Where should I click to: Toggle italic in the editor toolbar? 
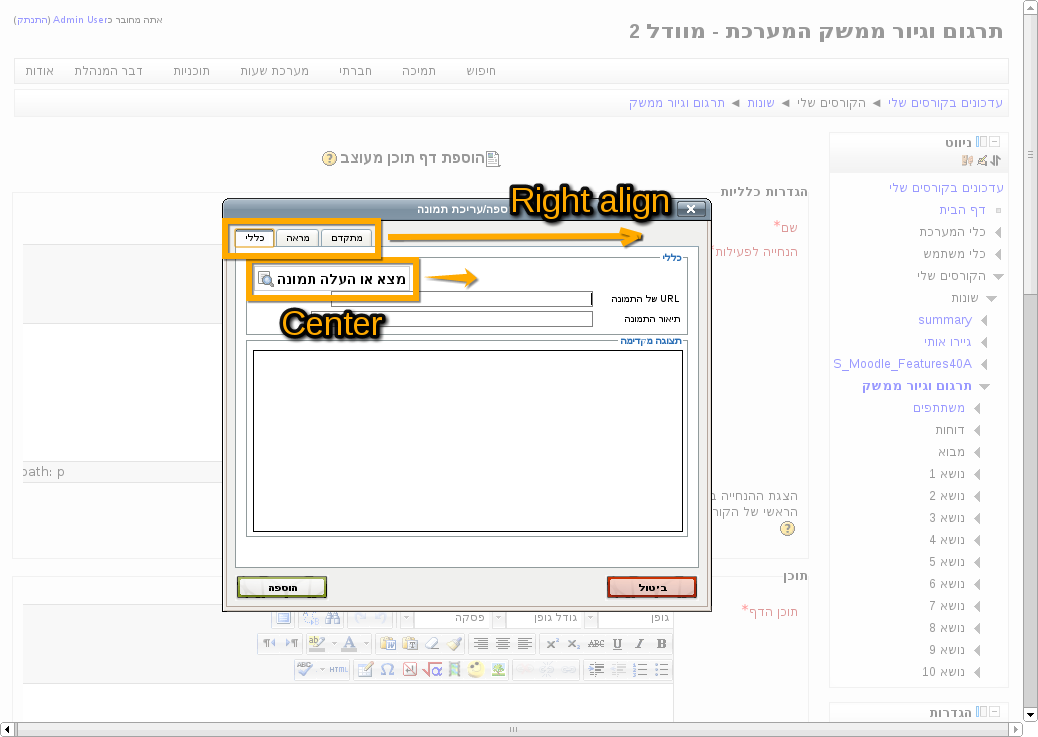pos(639,644)
